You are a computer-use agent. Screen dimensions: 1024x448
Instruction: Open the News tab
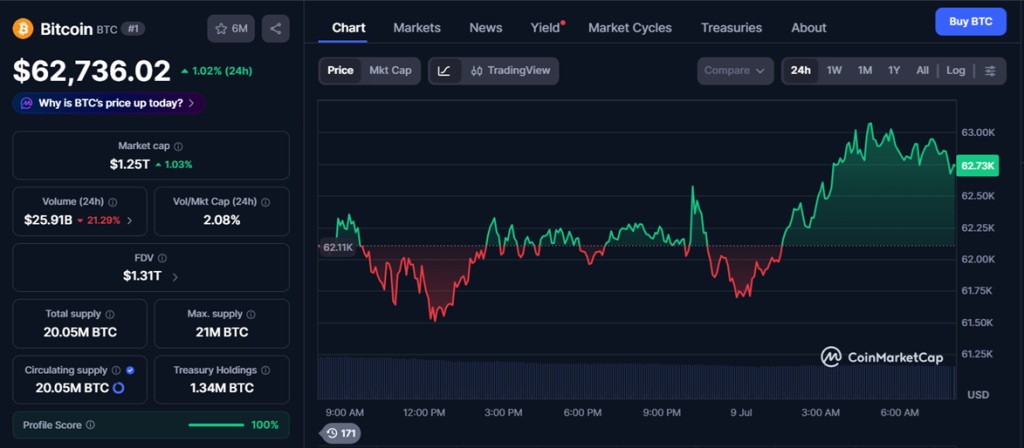click(x=486, y=28)
